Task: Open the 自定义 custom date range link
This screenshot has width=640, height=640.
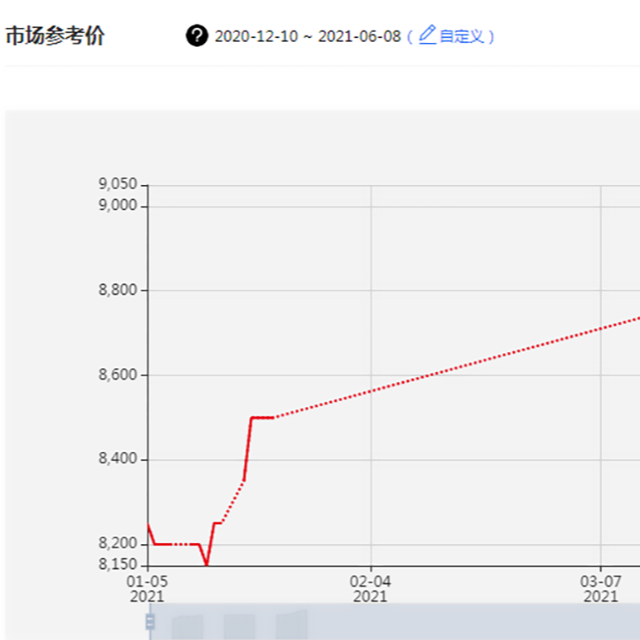Action: point(462,36)
